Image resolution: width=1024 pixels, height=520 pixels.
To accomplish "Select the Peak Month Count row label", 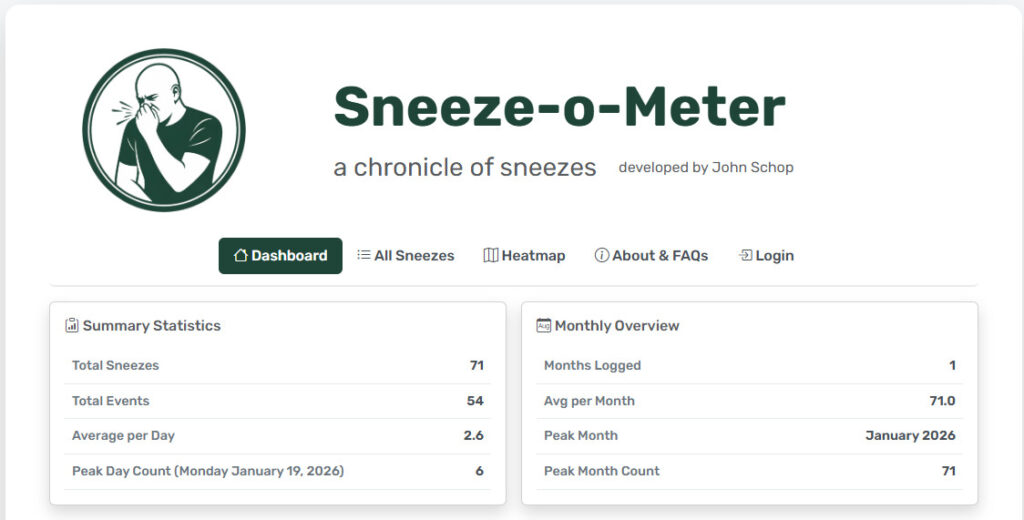I will coord(601,470).
